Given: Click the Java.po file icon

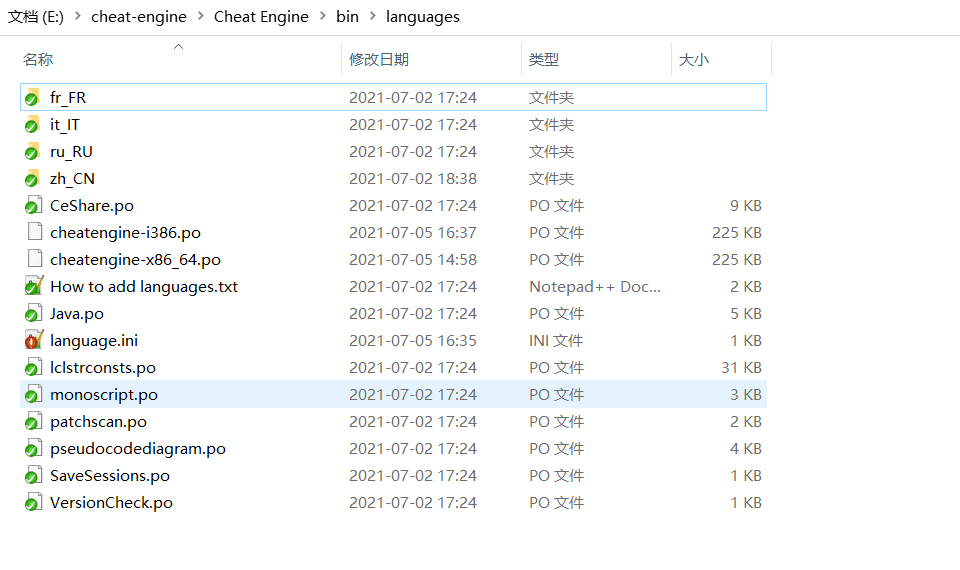Looking at the screenshot, I should point(34,313).
